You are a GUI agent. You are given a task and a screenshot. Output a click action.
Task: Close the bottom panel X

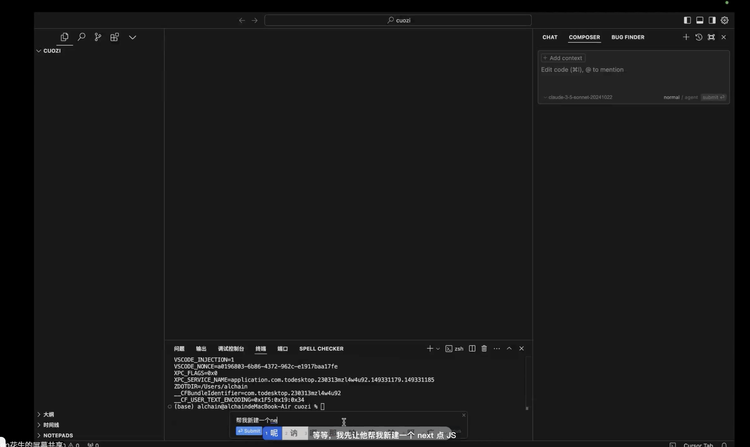coord(521,349)
